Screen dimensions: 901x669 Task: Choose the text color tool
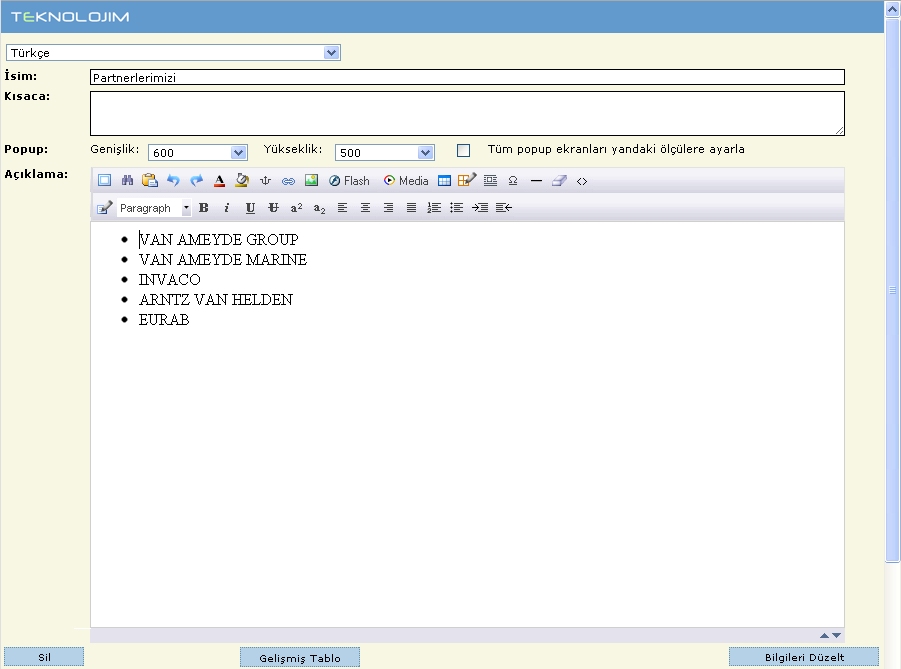219,180
